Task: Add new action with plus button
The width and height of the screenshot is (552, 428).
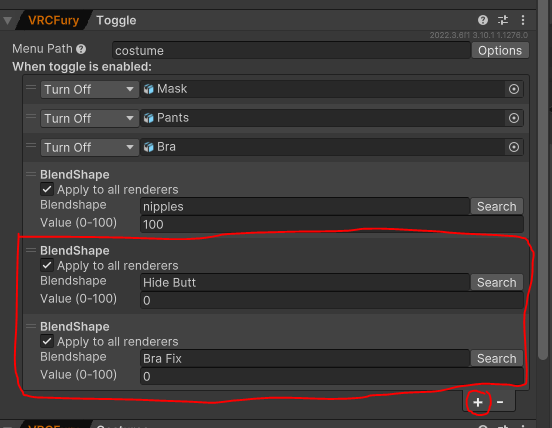Action: pyautogui.click(x=478, y=402)
